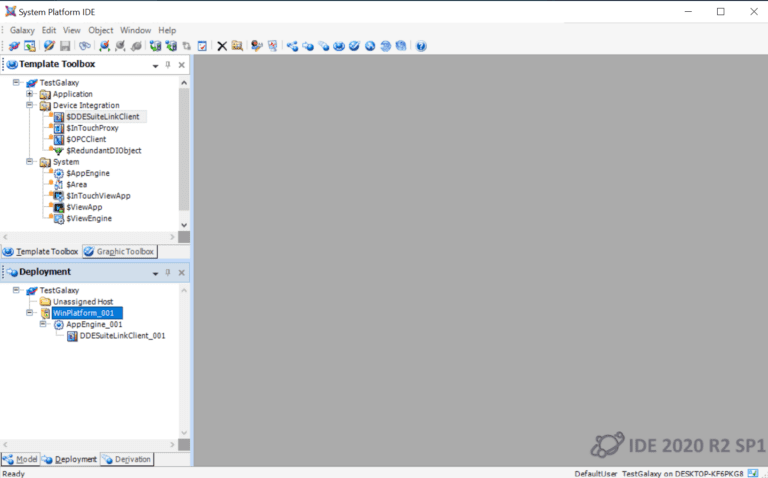Click the status icon in the status bar
768x478 pixels.
click(753, 473)
